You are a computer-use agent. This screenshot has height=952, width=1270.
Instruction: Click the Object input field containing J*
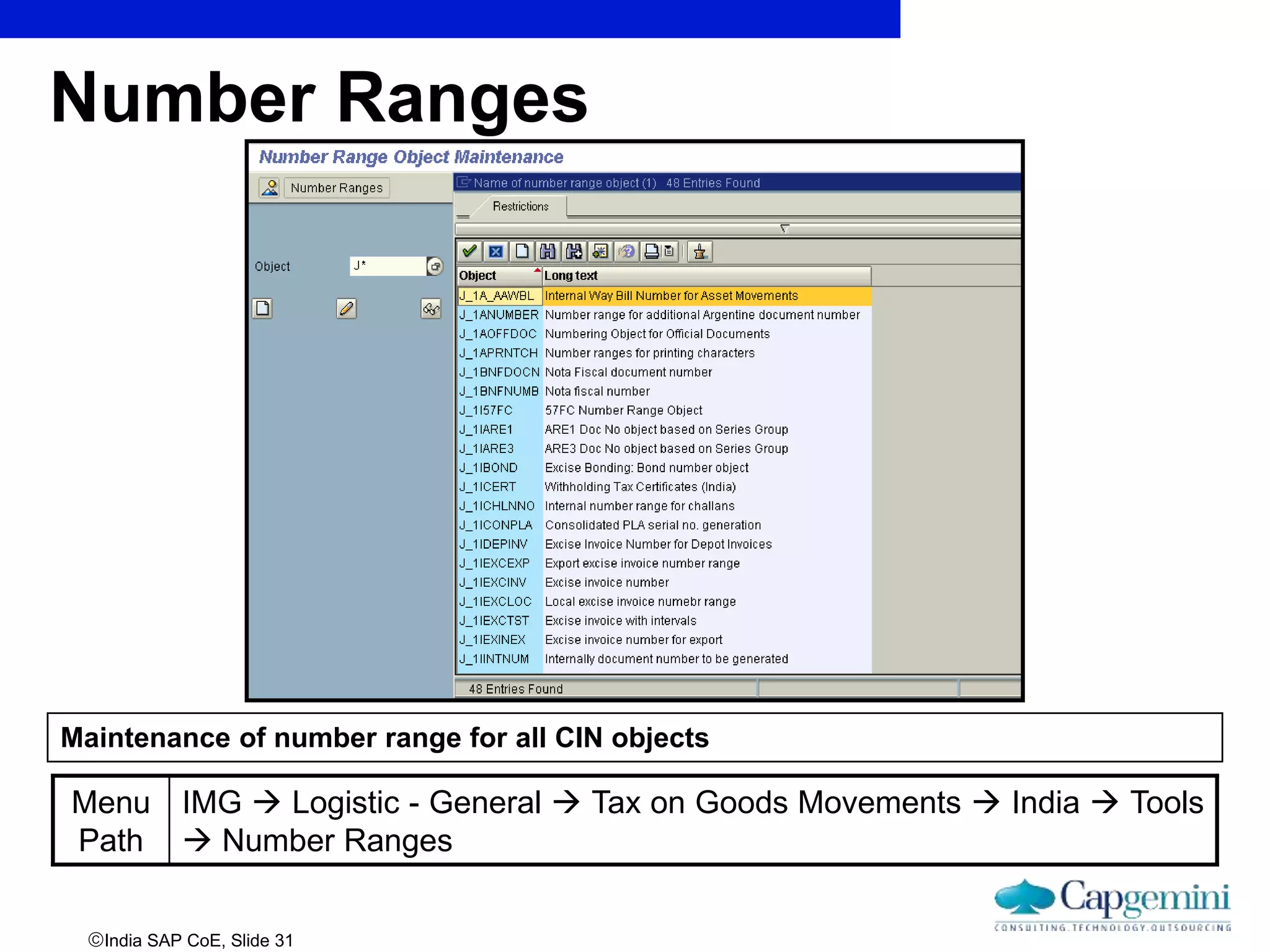pyautogui.click(x=388, y=267)
